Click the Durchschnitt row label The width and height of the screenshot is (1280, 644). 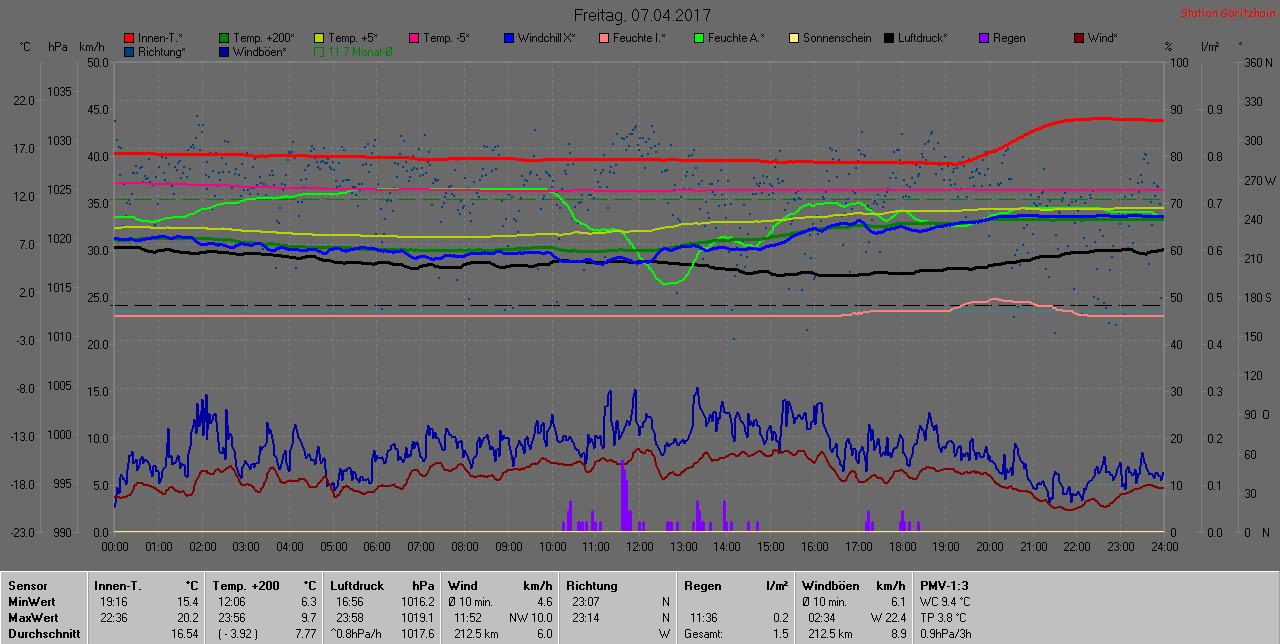43,633
